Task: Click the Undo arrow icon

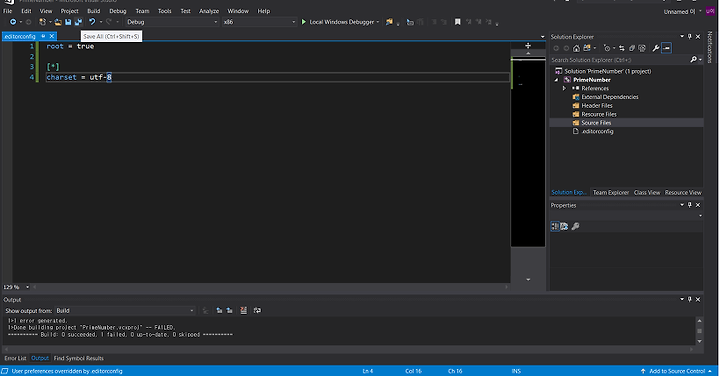Action: 92,22
